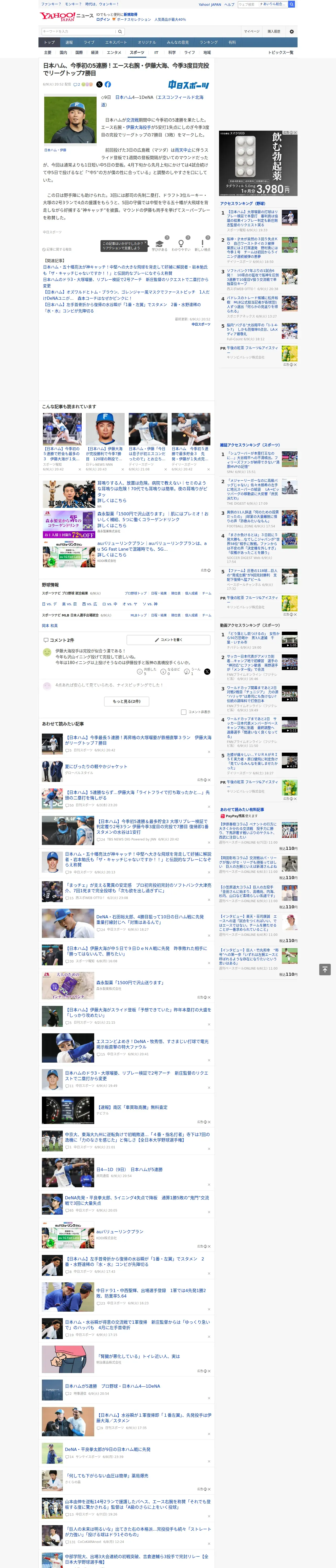Select the ランキング navigation tab
This screenshot has width=336, height=1568.
[209, 43]
